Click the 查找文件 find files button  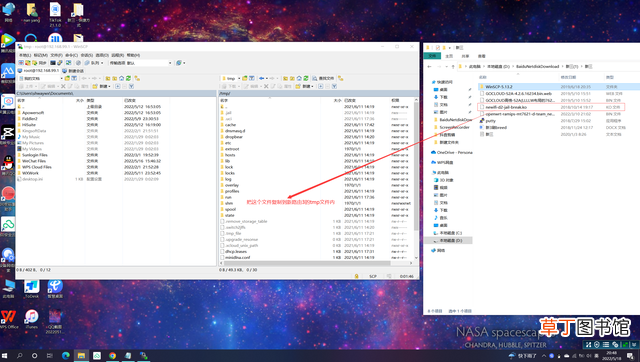(323, 78)
